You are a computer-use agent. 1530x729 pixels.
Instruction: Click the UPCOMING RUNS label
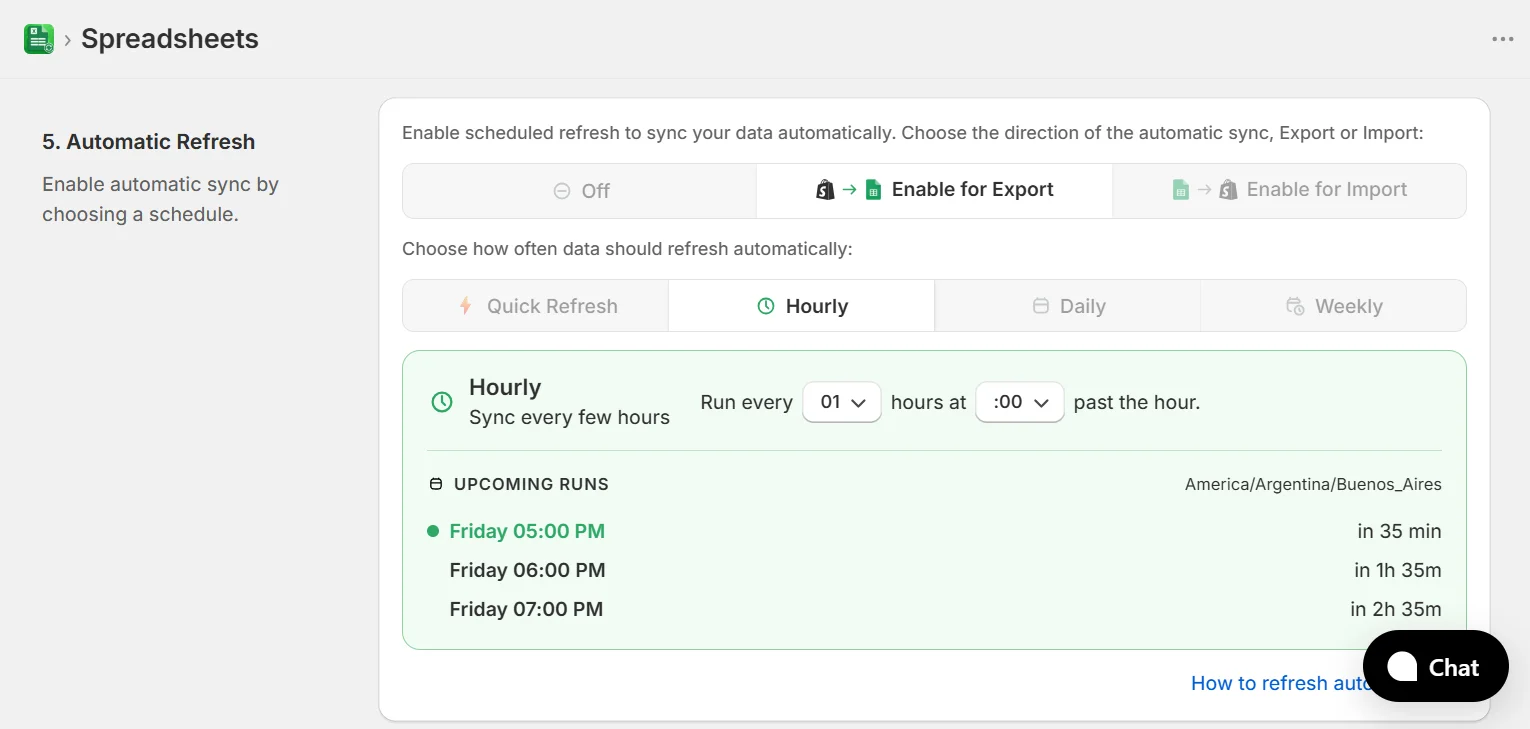tap(531, 484)
